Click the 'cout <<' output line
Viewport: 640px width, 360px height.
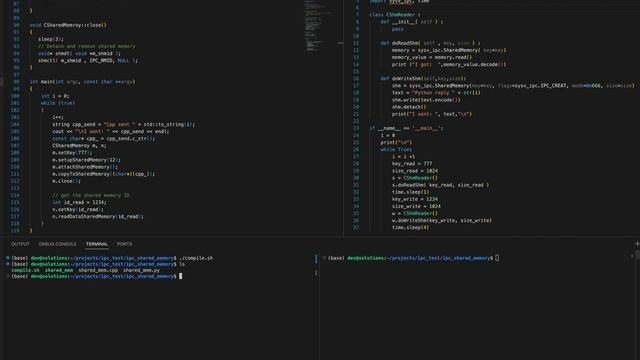pos(111,131)
